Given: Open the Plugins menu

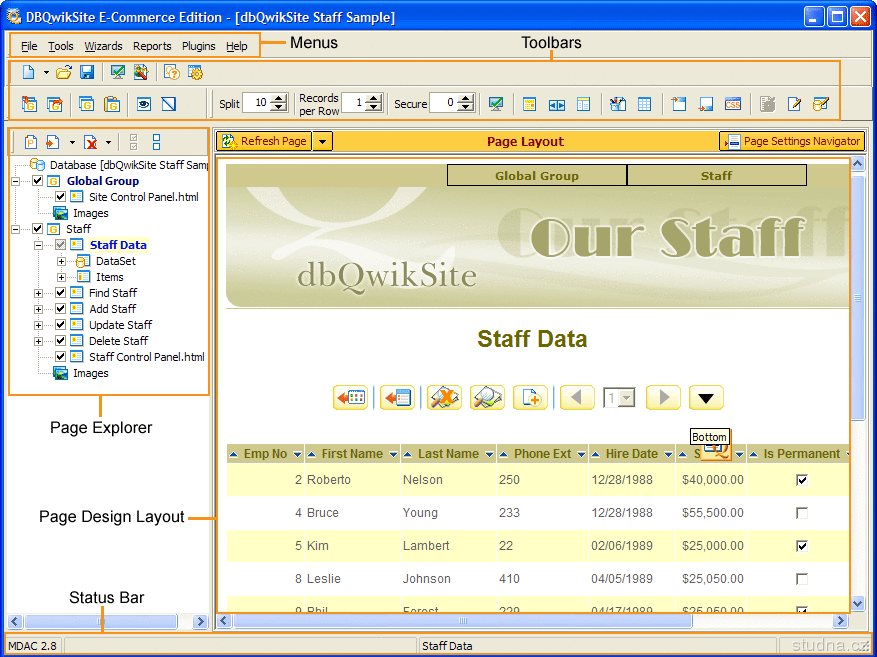Looking at the screenshot, I should pyautogui.click(x=198, y=46).
